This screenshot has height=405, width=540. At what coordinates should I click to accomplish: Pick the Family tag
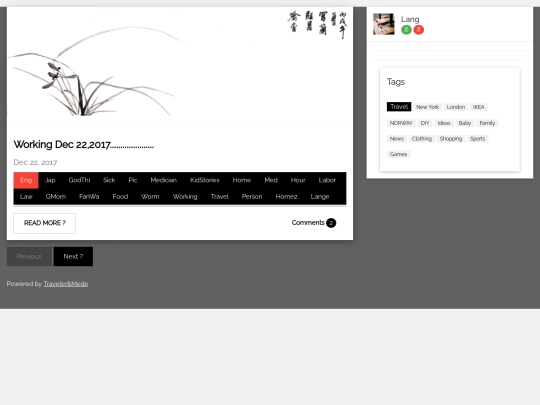pos(487,123)
